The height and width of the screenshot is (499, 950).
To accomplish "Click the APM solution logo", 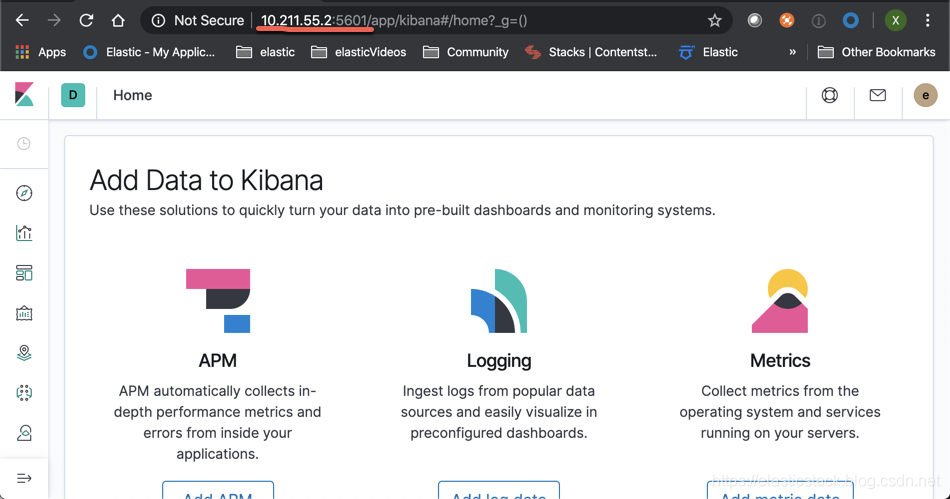I will [x=218, y=301].
